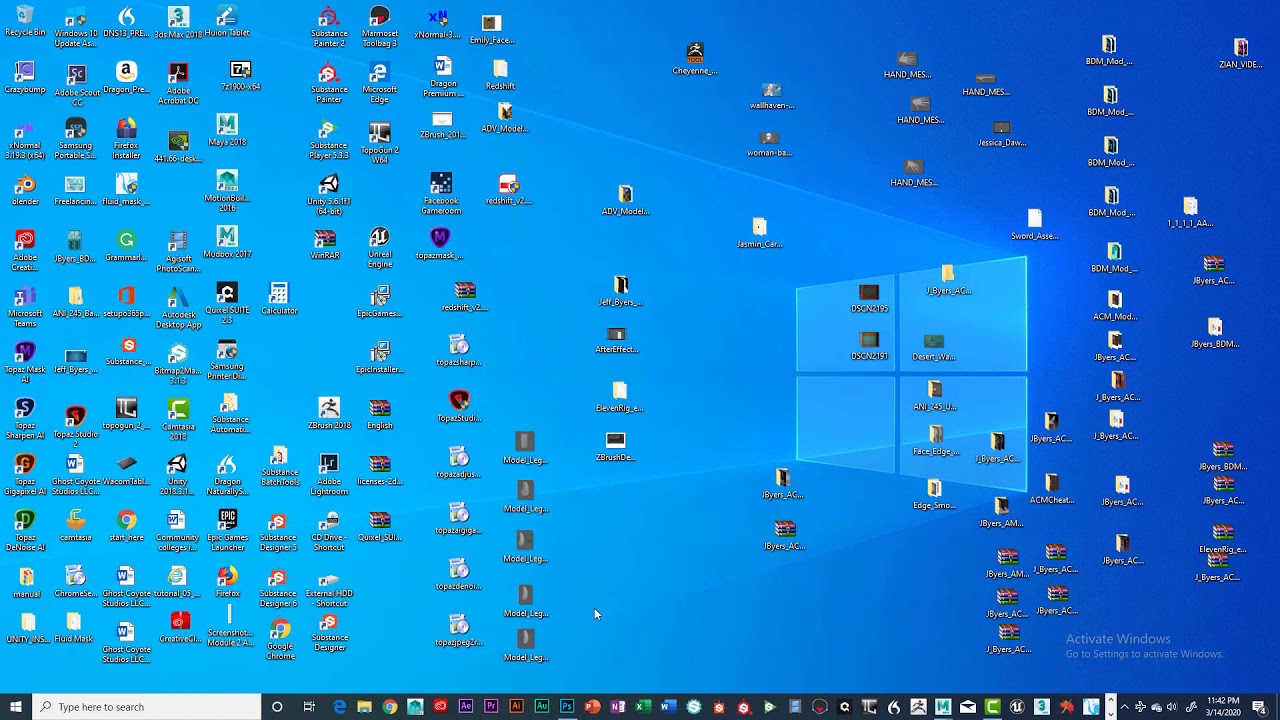Select the Firefox desktop shortcut
The height and width of the screenshot is (720, 1280).
click(227, 582)
